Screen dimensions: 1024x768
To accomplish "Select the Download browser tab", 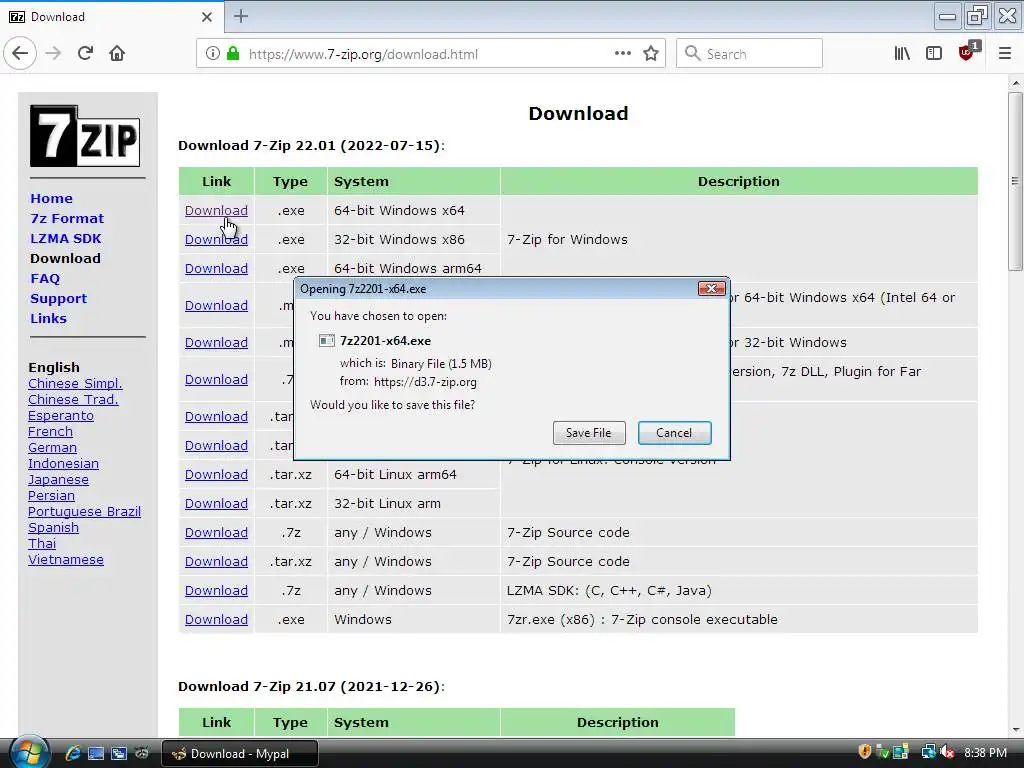I will click(x=111, y=17).
